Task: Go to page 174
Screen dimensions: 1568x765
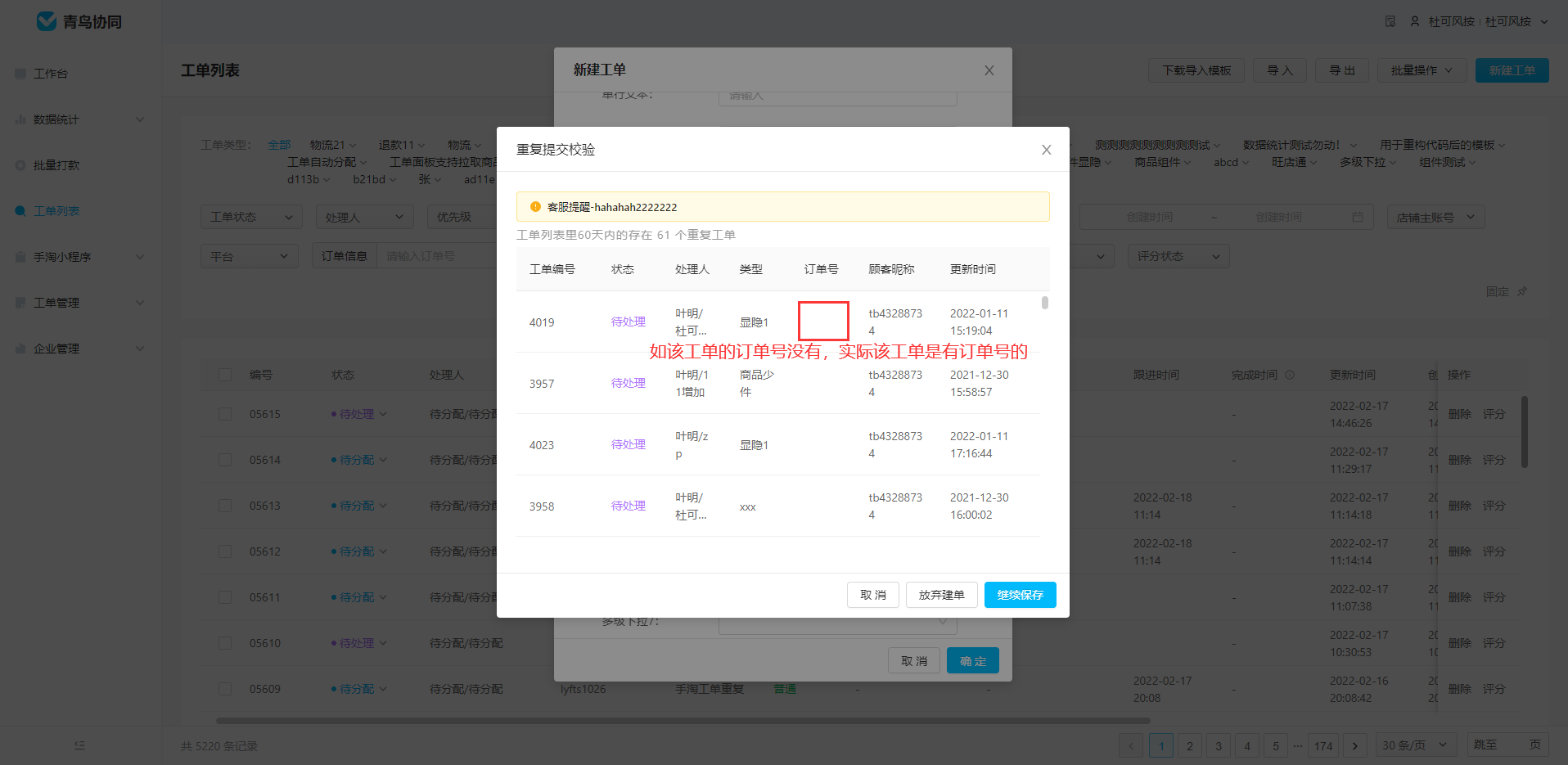Action: pyautogui.click(x=1323, y=745)
